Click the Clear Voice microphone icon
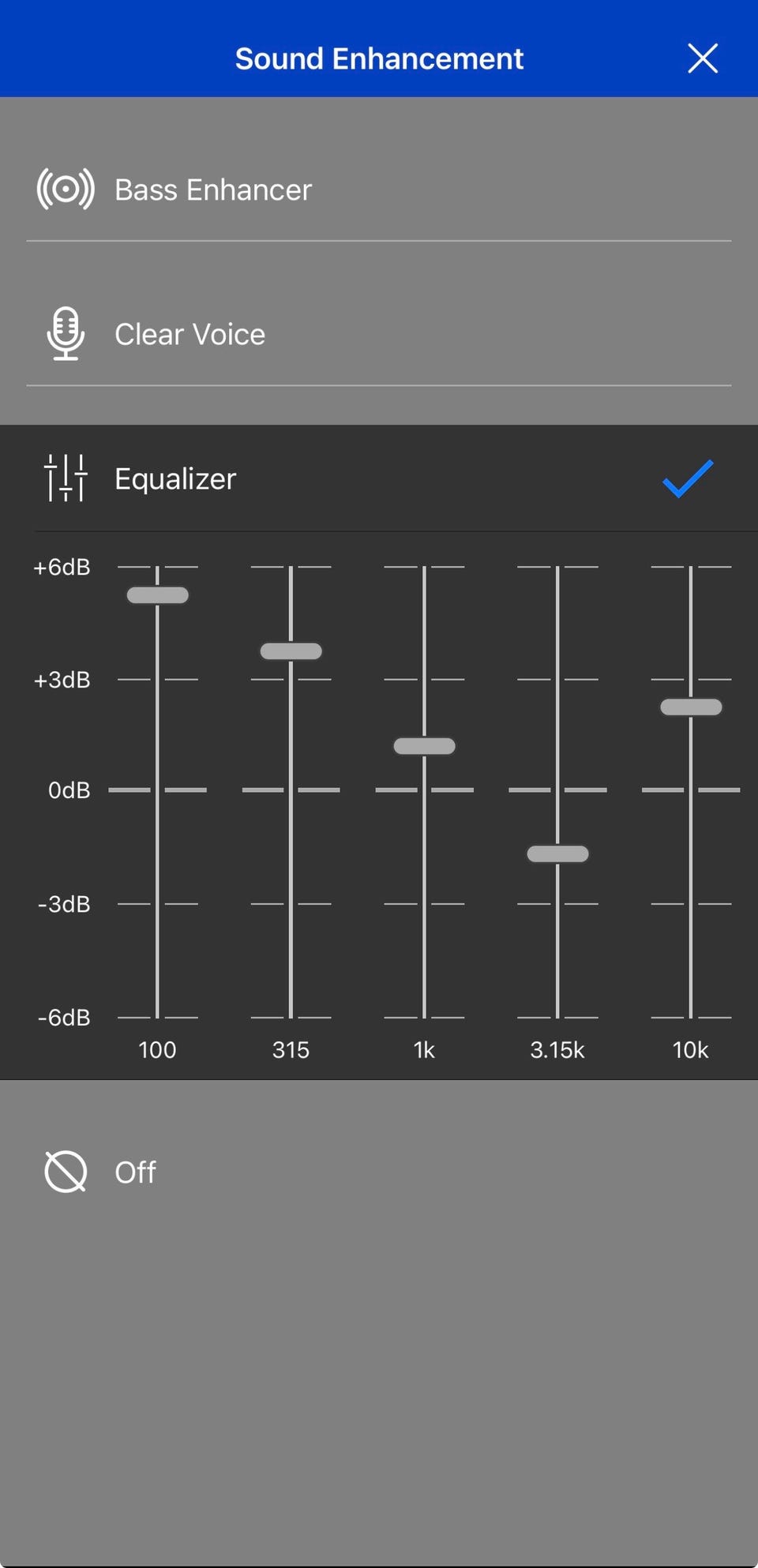This screenshot has width=758, height=1568. pyautogui.click(x=66, y=334)
